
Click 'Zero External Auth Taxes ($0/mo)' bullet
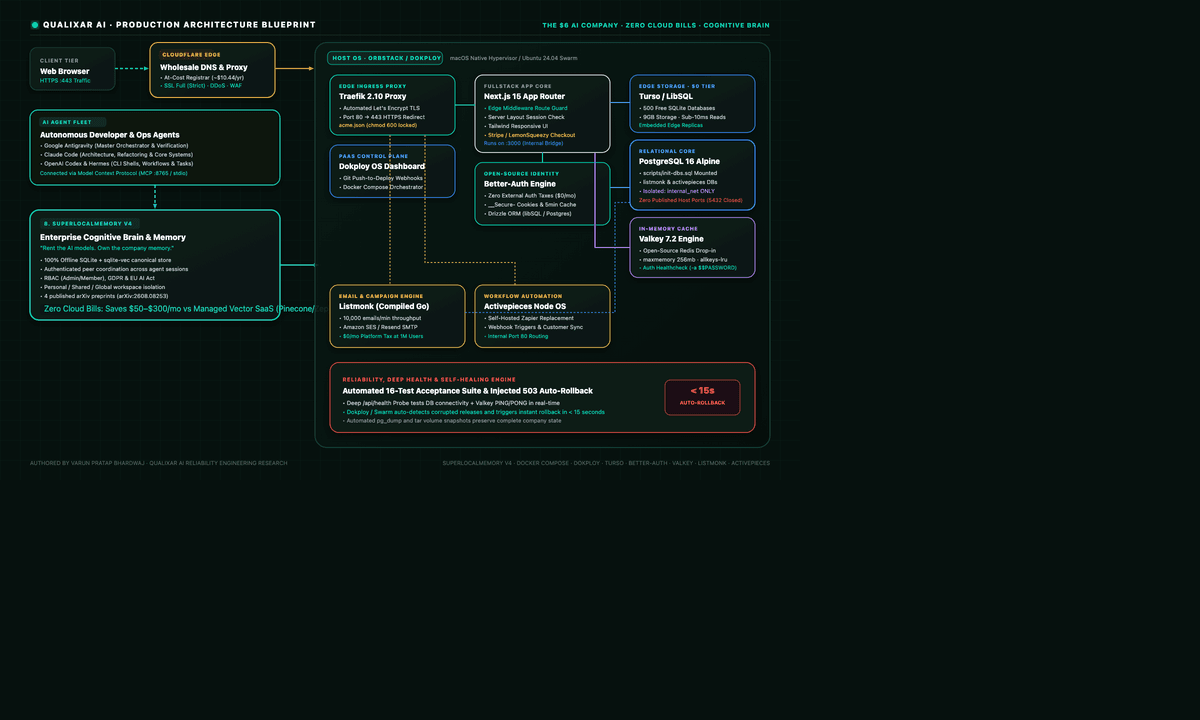click(530, 195)
